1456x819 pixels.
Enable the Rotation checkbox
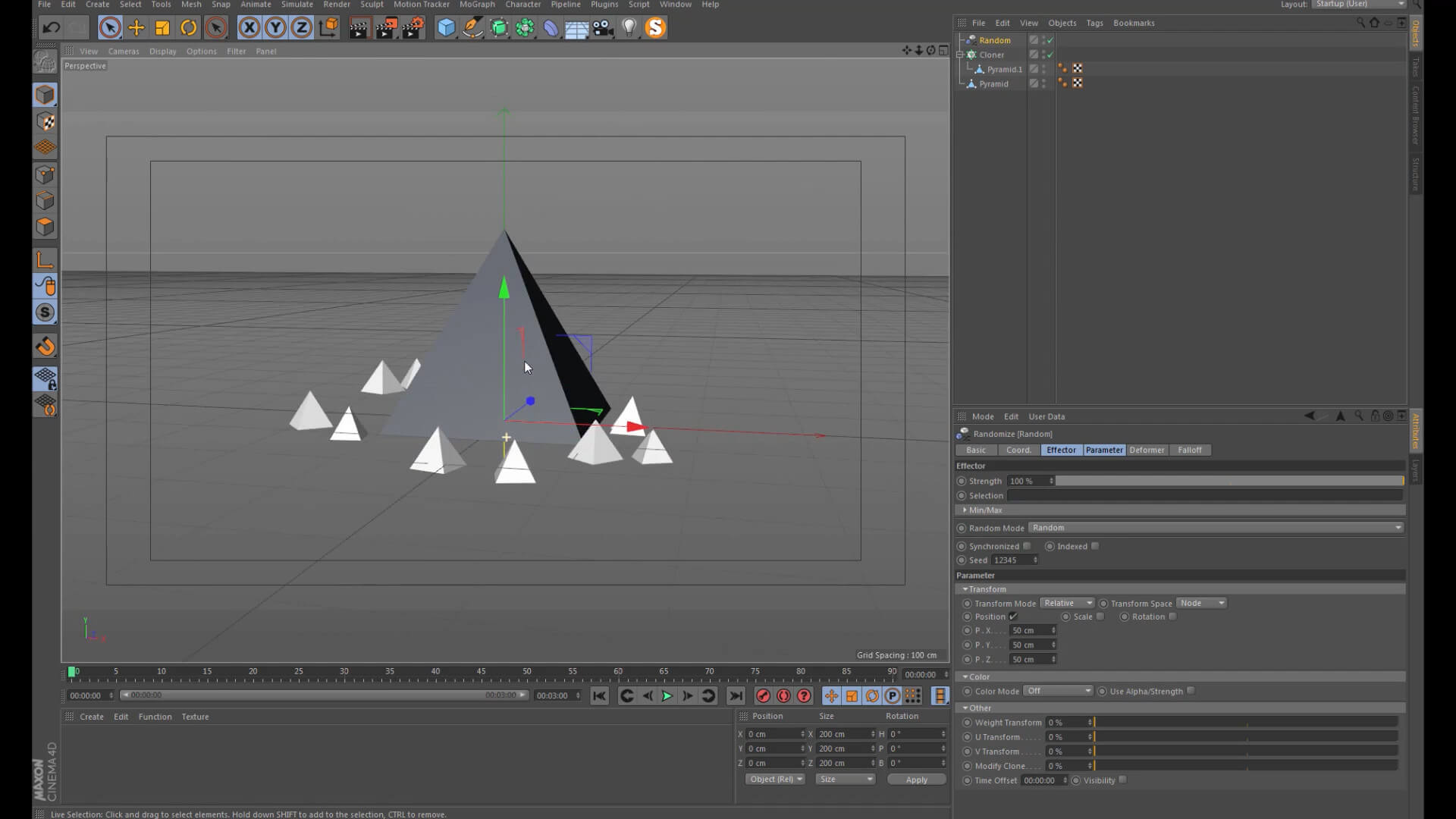click(x=1172, y=617)
